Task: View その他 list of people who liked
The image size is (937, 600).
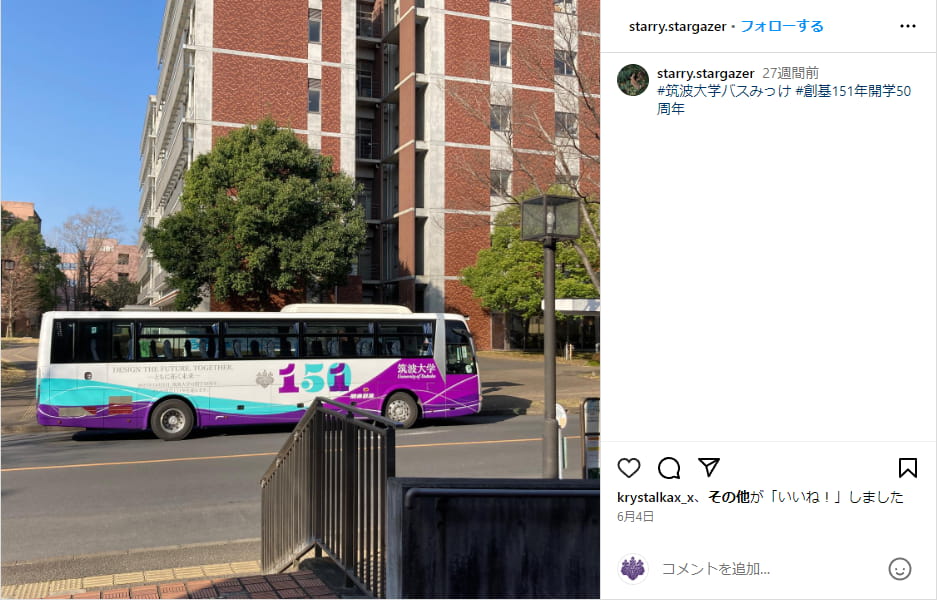Action: pyautogui.click(x=728, y=497)
